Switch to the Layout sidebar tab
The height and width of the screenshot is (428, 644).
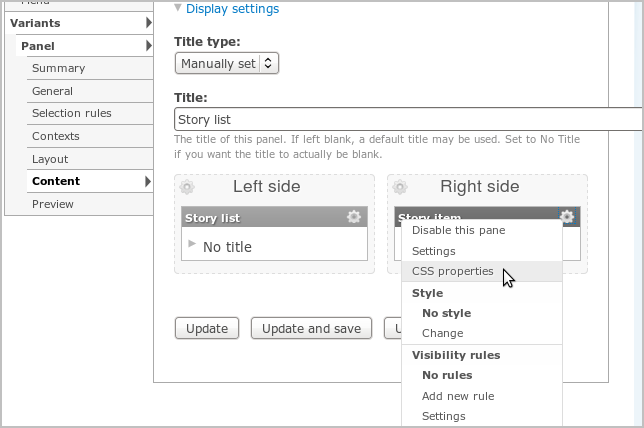point(50,159)
